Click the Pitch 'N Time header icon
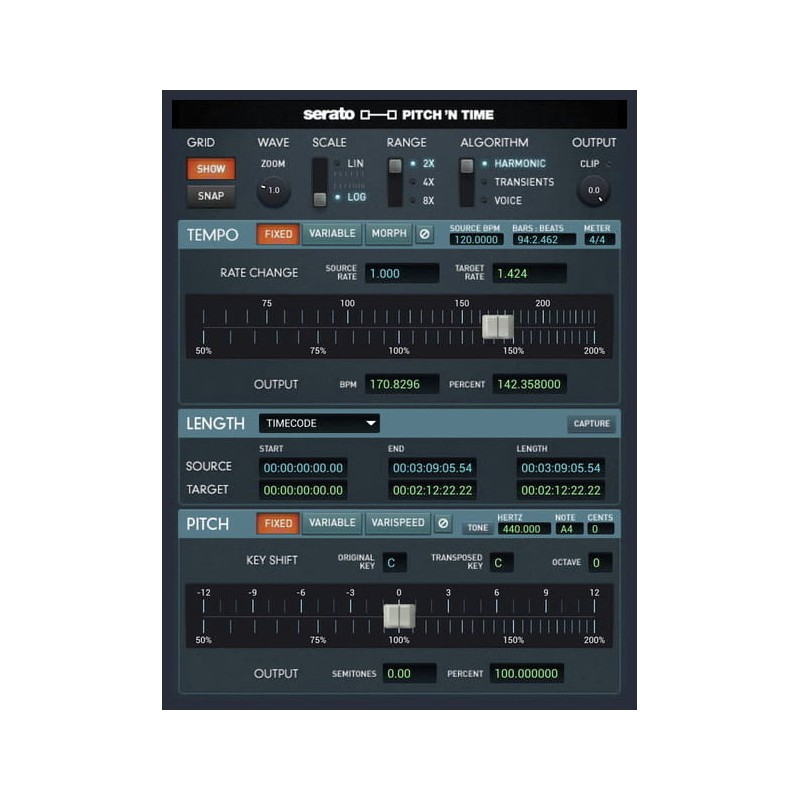 pyautogui.click(x=380, y=114)
